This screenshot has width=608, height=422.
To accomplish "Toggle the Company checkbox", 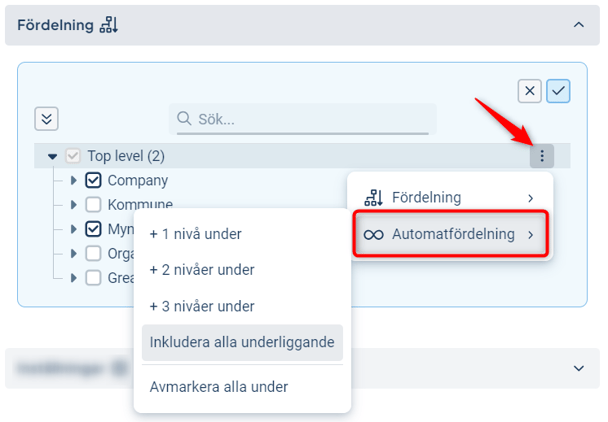I will tap(94, 181).
